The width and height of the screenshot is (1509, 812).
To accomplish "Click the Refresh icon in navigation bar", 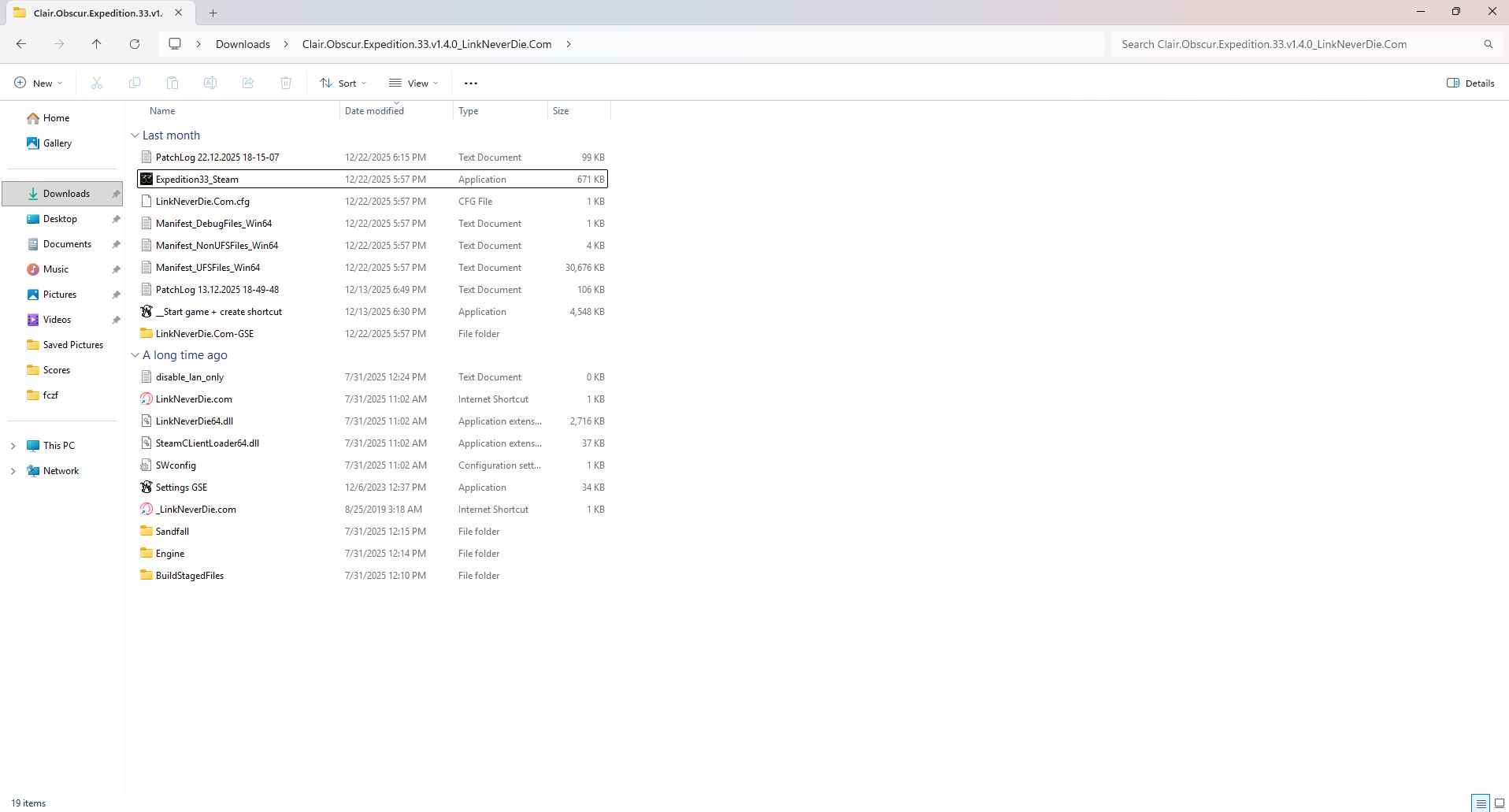I will pos(135,44).
